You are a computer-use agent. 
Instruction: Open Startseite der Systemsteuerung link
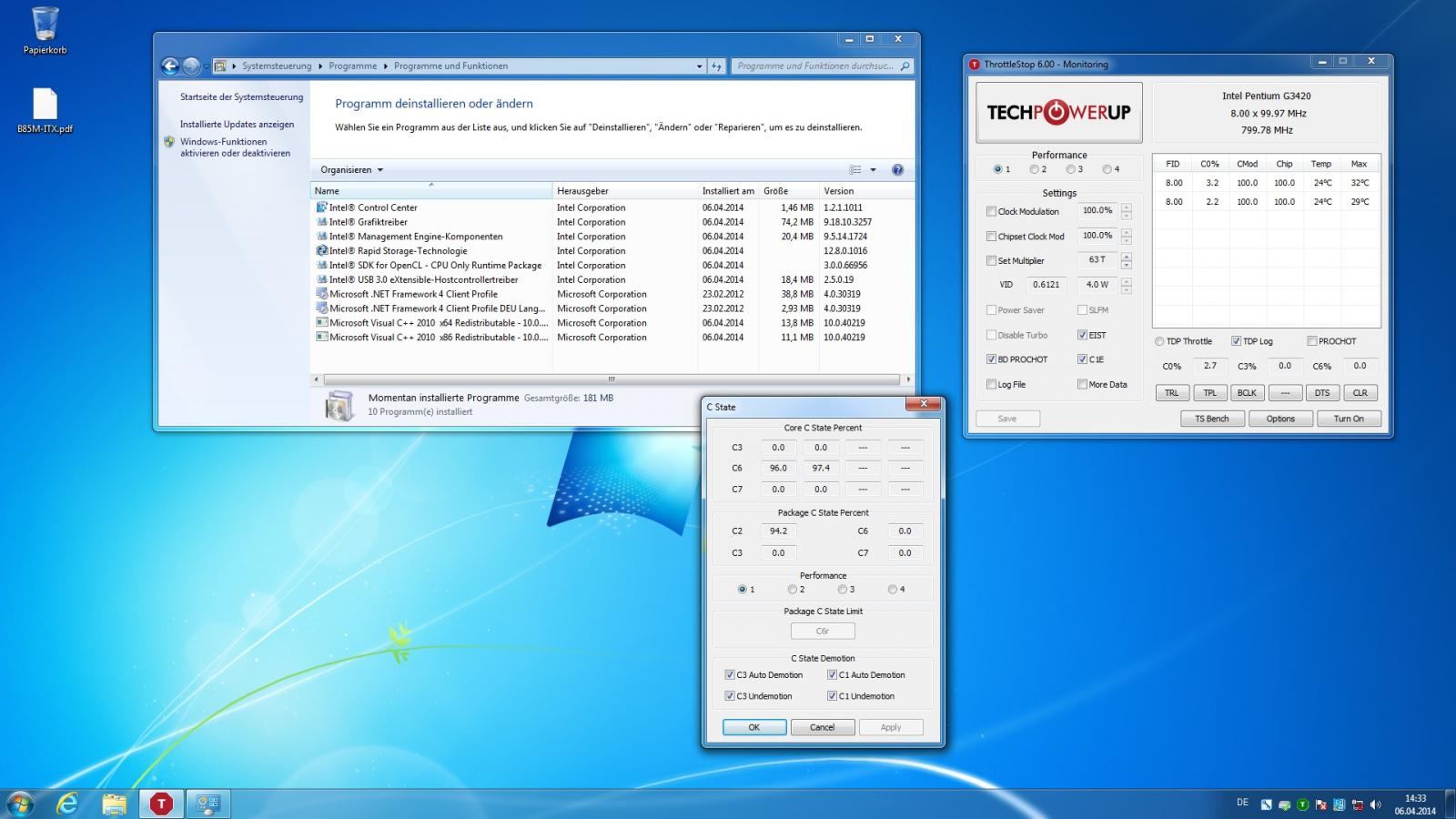(x=241, y=97)
